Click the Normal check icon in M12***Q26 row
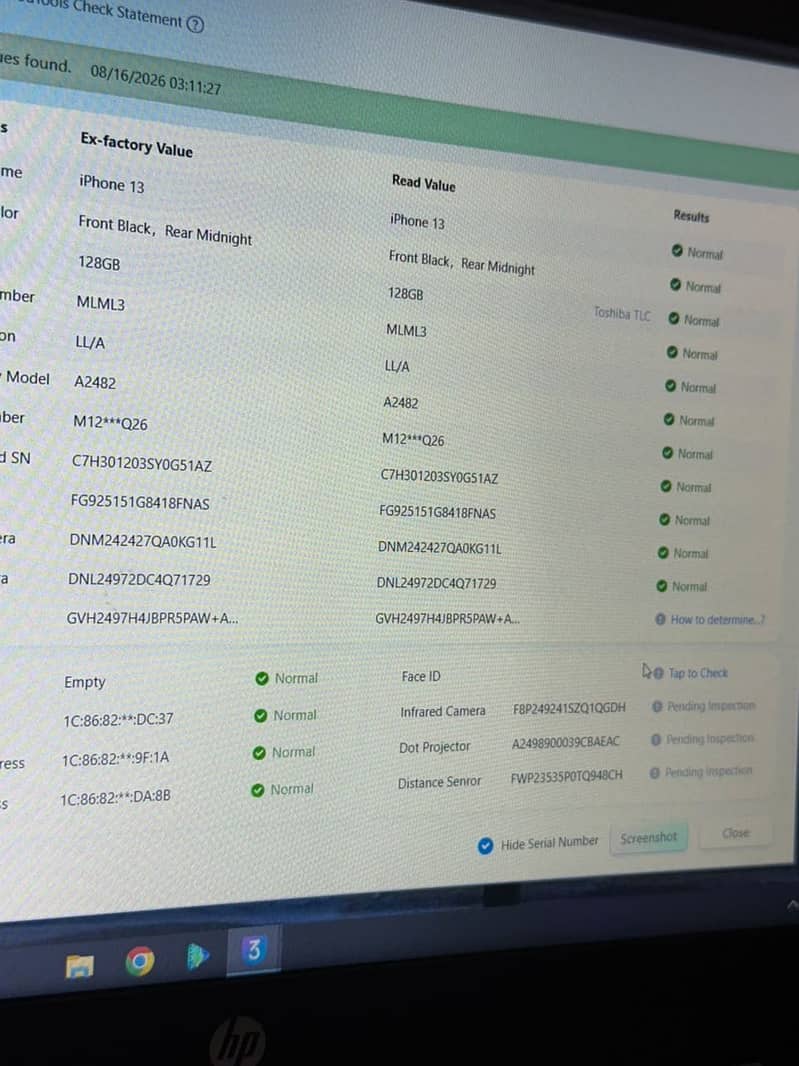The width and height of the screenshot is (799, 1066). click(667, 453)
